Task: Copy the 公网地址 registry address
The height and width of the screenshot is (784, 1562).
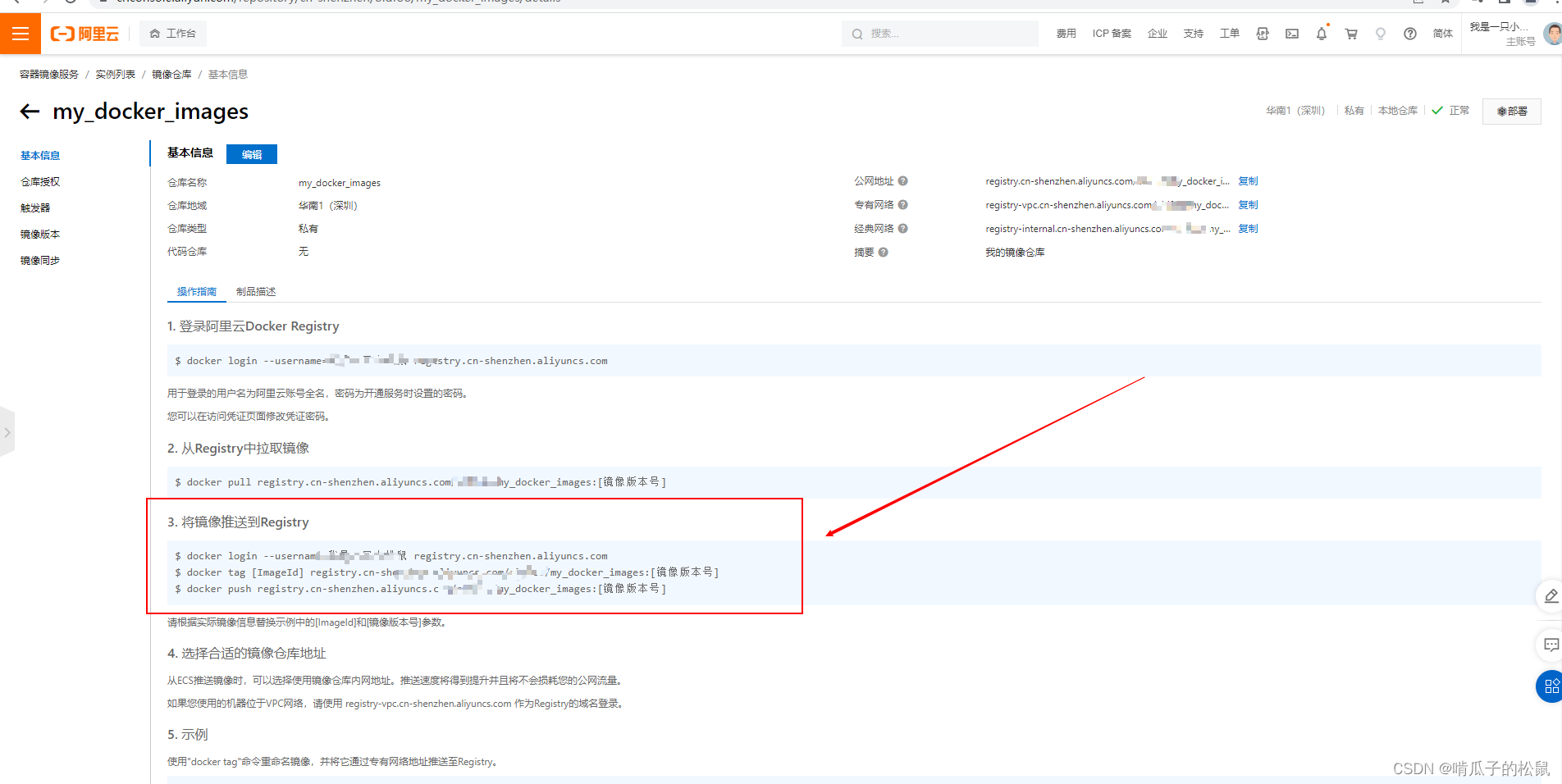Action: point(1248,181)
